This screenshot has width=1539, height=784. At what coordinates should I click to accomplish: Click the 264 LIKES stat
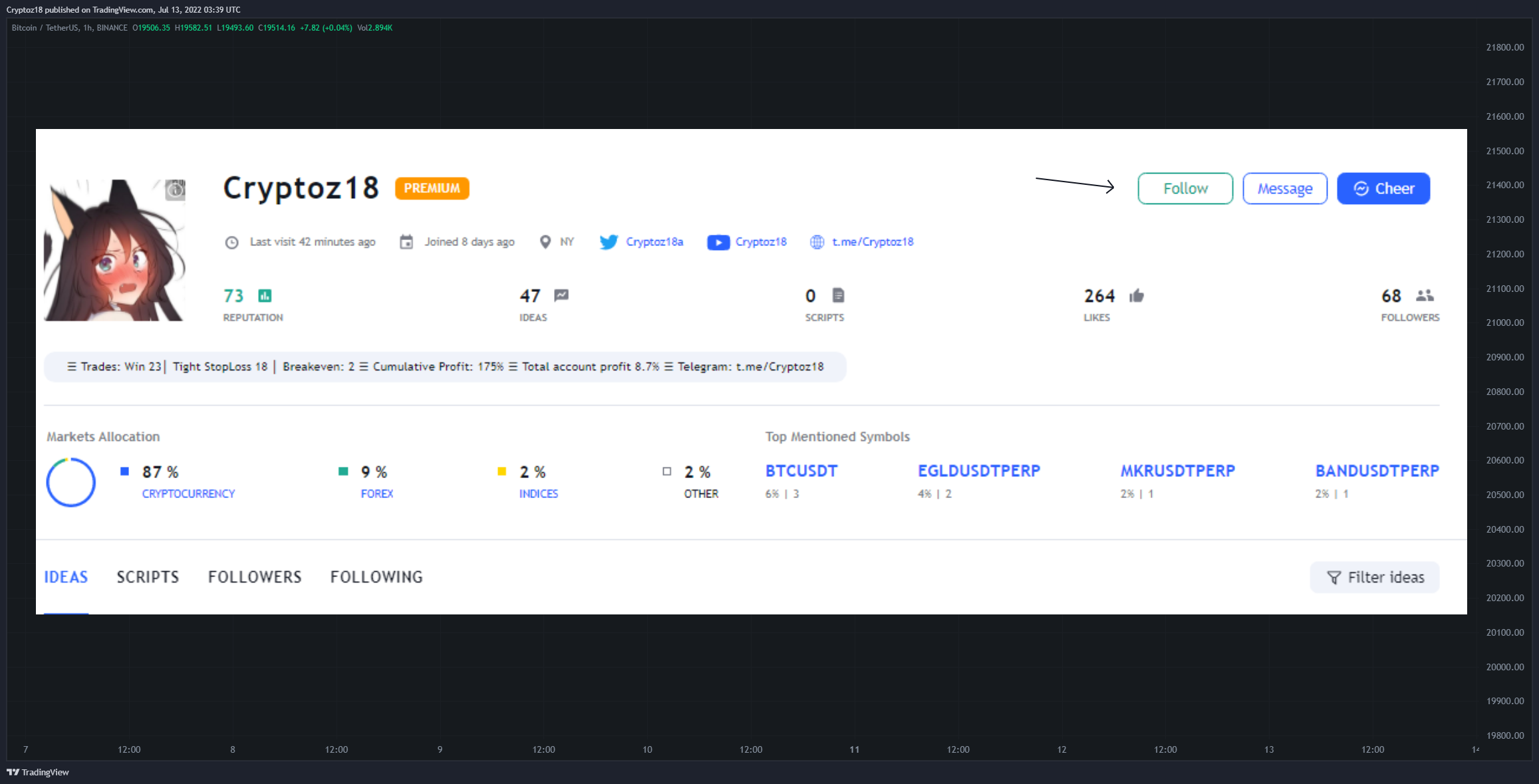(1114, 305)
